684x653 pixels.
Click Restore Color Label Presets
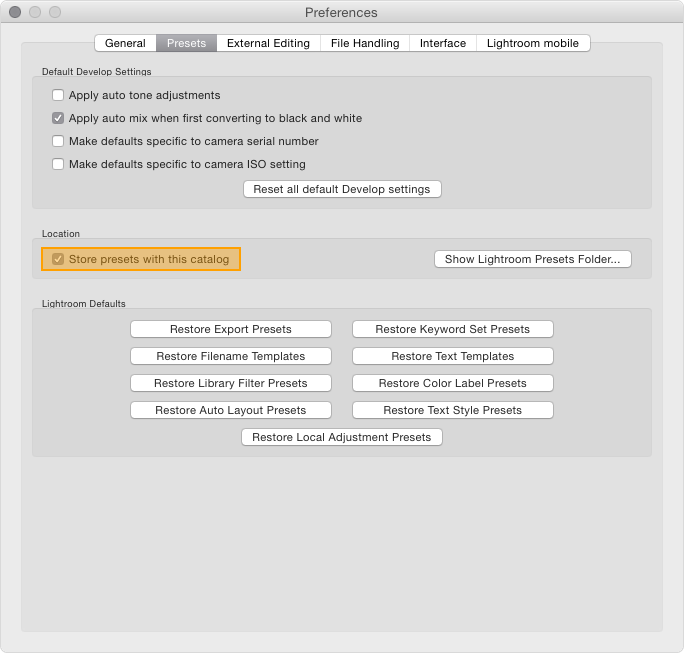coord(453,383)
